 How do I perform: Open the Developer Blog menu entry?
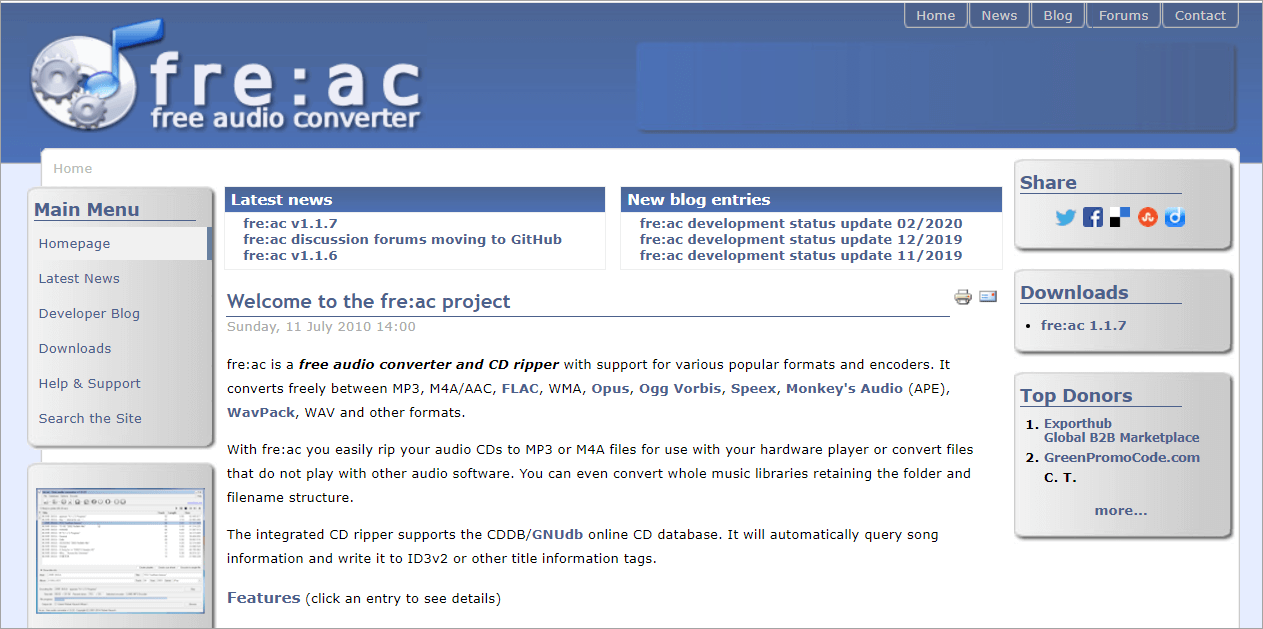(89, 313)
